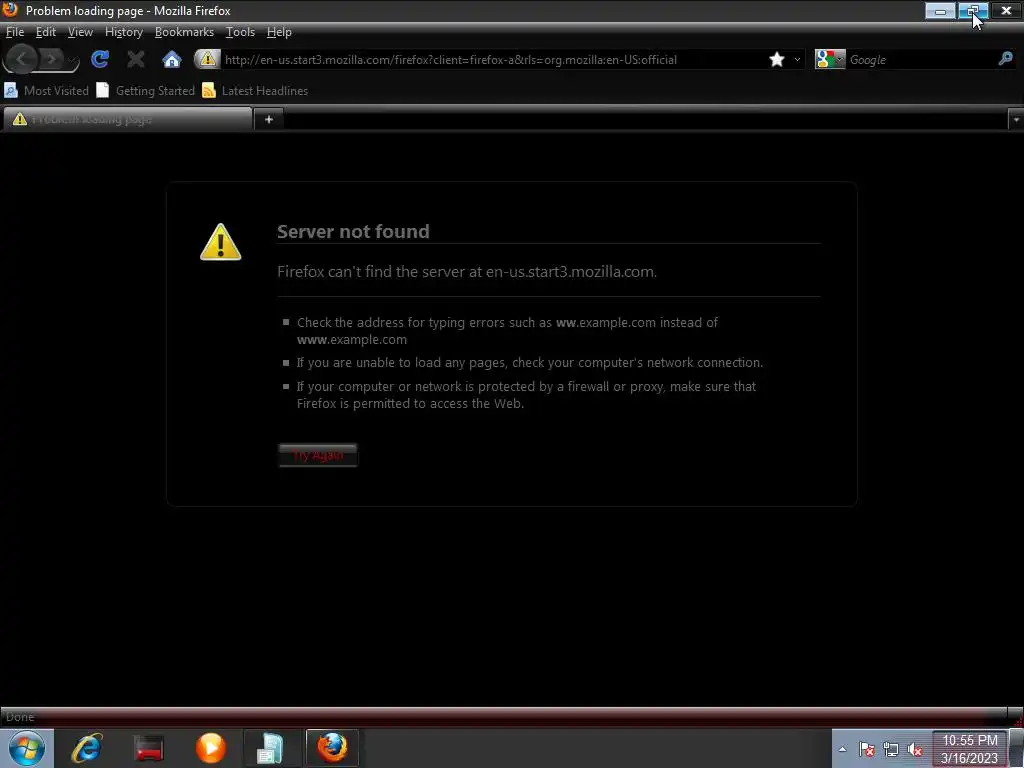Go to the Home page
Image resolution: width=1024 pixels, height=768 pixels.
point(171,59)
